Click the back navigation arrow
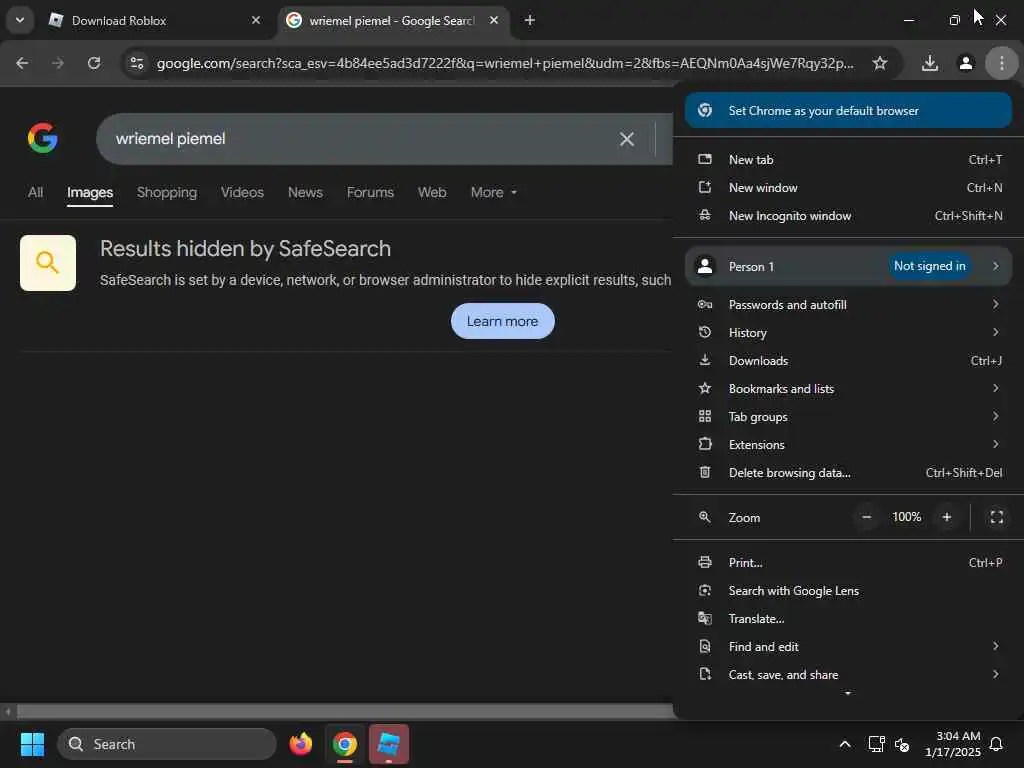1024x768 pixels. click(22, 63)
